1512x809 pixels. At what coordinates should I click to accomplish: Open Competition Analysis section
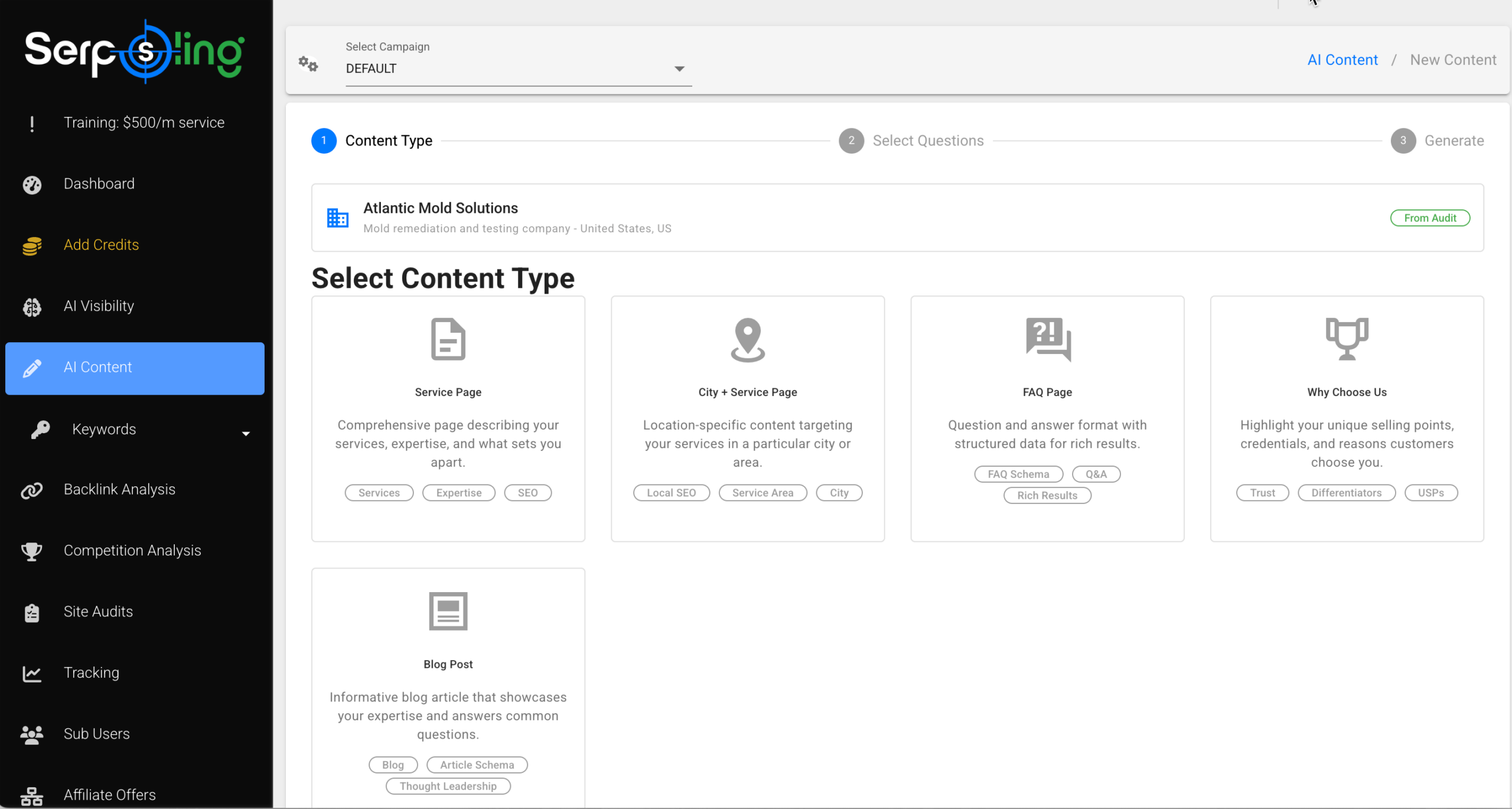coord(132,550)
